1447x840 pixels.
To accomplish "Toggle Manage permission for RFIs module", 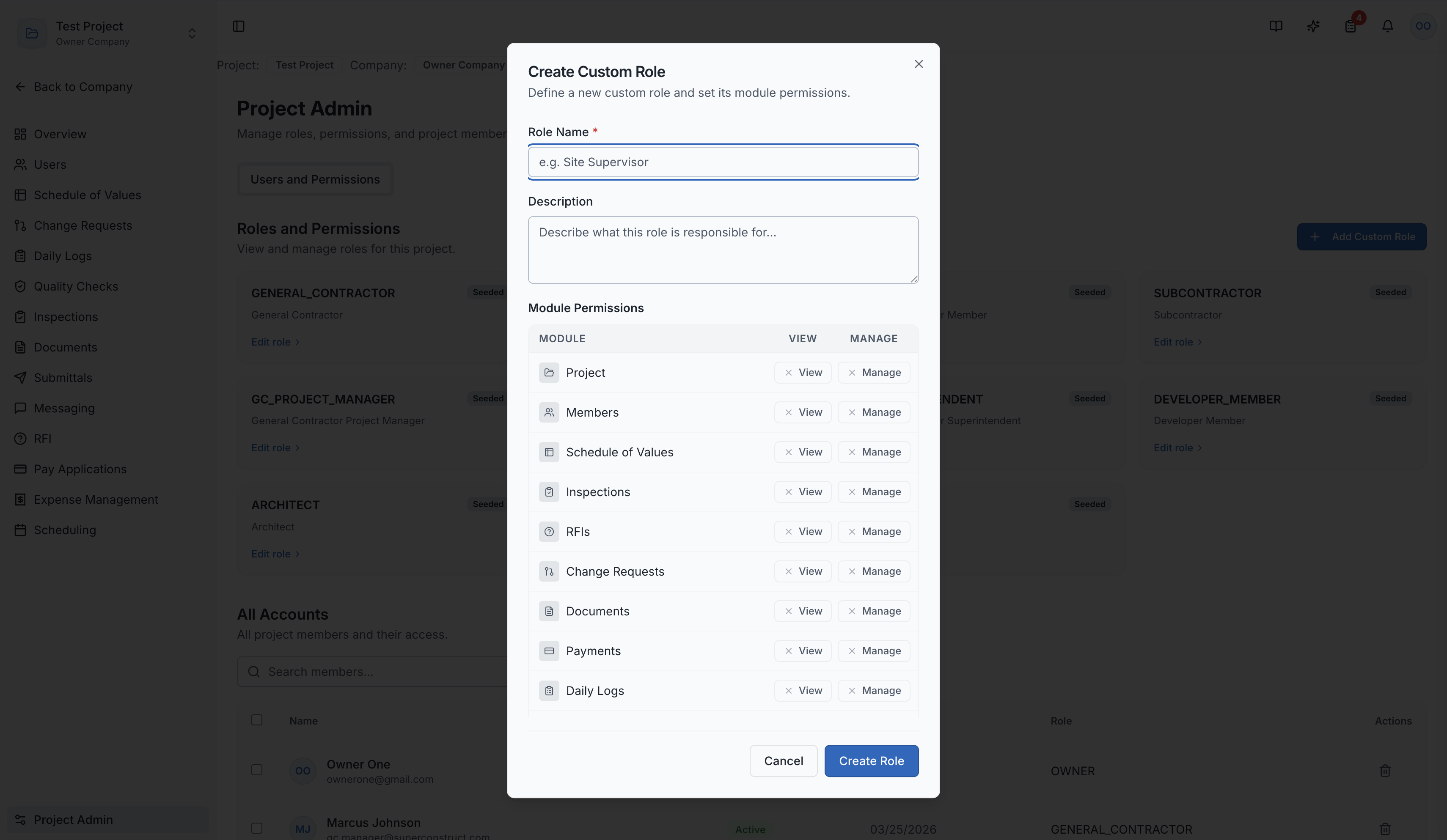I will [x=873, y=532].
